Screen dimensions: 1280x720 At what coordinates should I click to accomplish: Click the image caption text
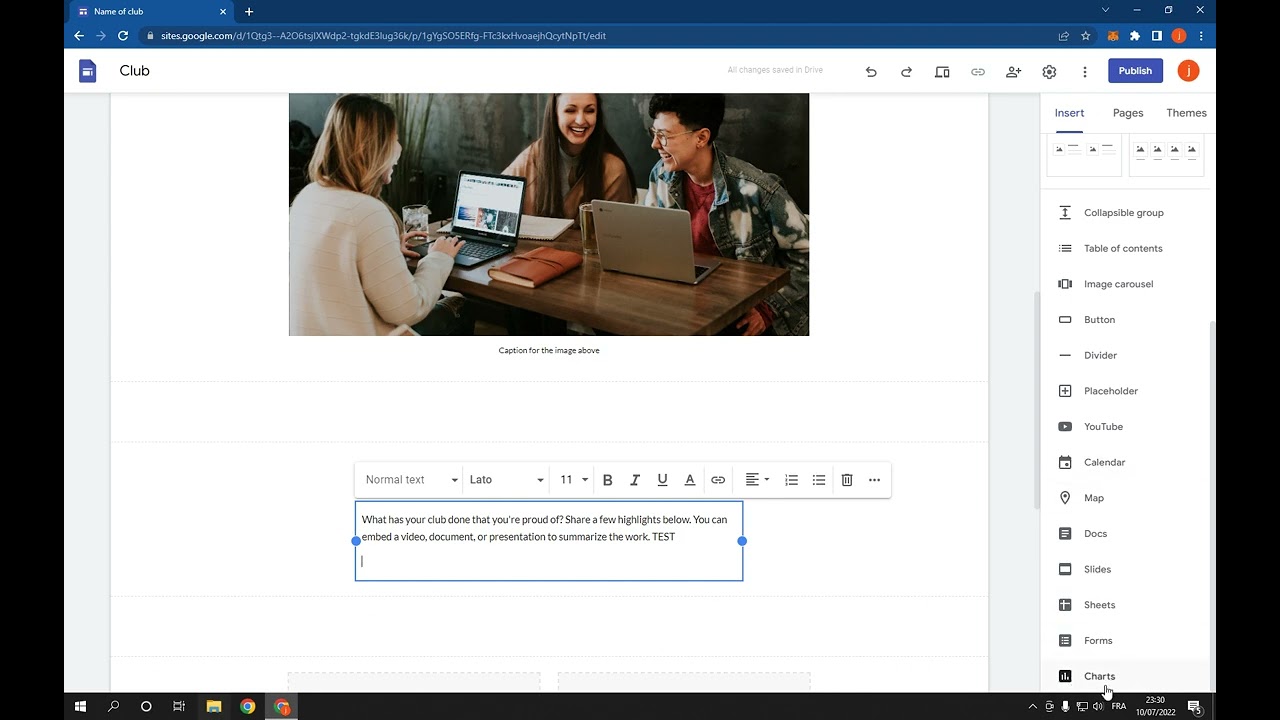pos(549,350)
